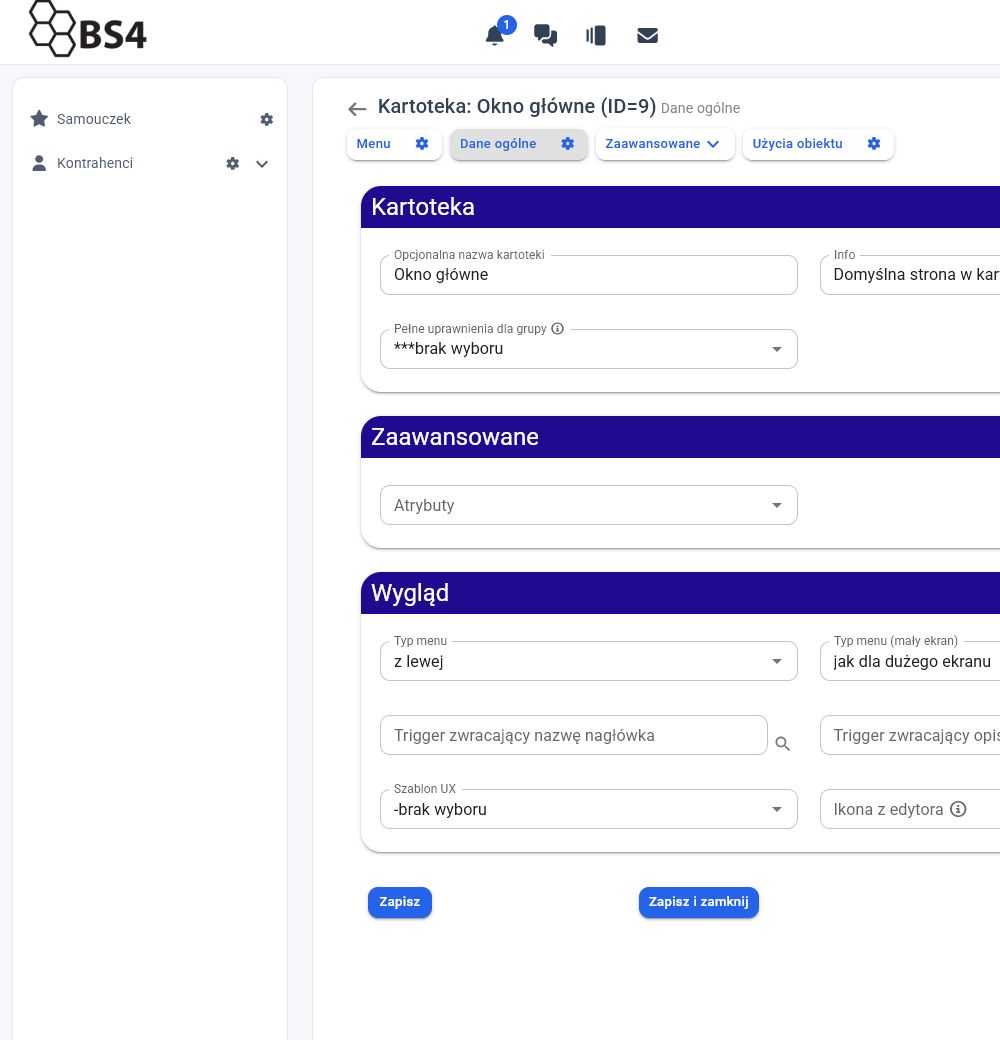Click the Wygląd section header
1000x1040 pixels.
[x=680, y=593]
